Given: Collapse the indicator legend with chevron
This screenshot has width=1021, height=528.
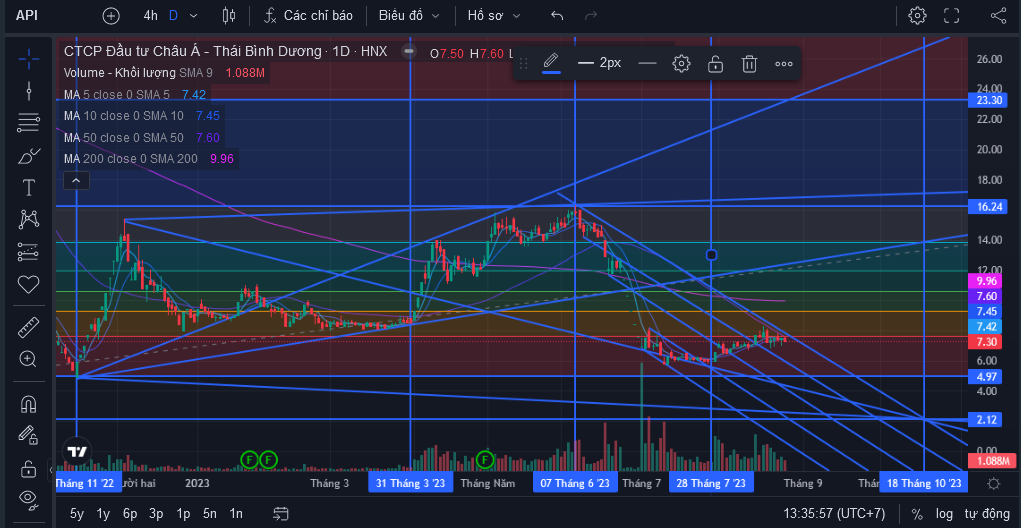Looking at the screenshot, I should [x=76, y=180].
